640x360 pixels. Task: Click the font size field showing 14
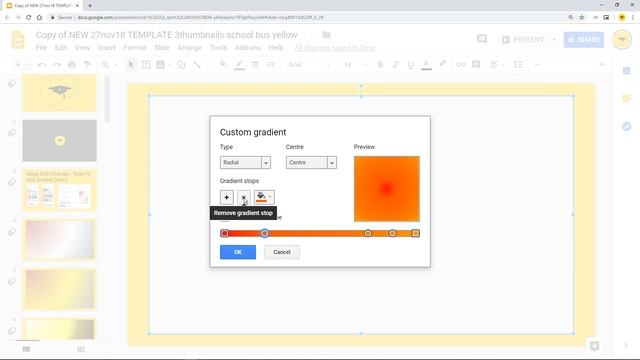click(x=348, y=64)
